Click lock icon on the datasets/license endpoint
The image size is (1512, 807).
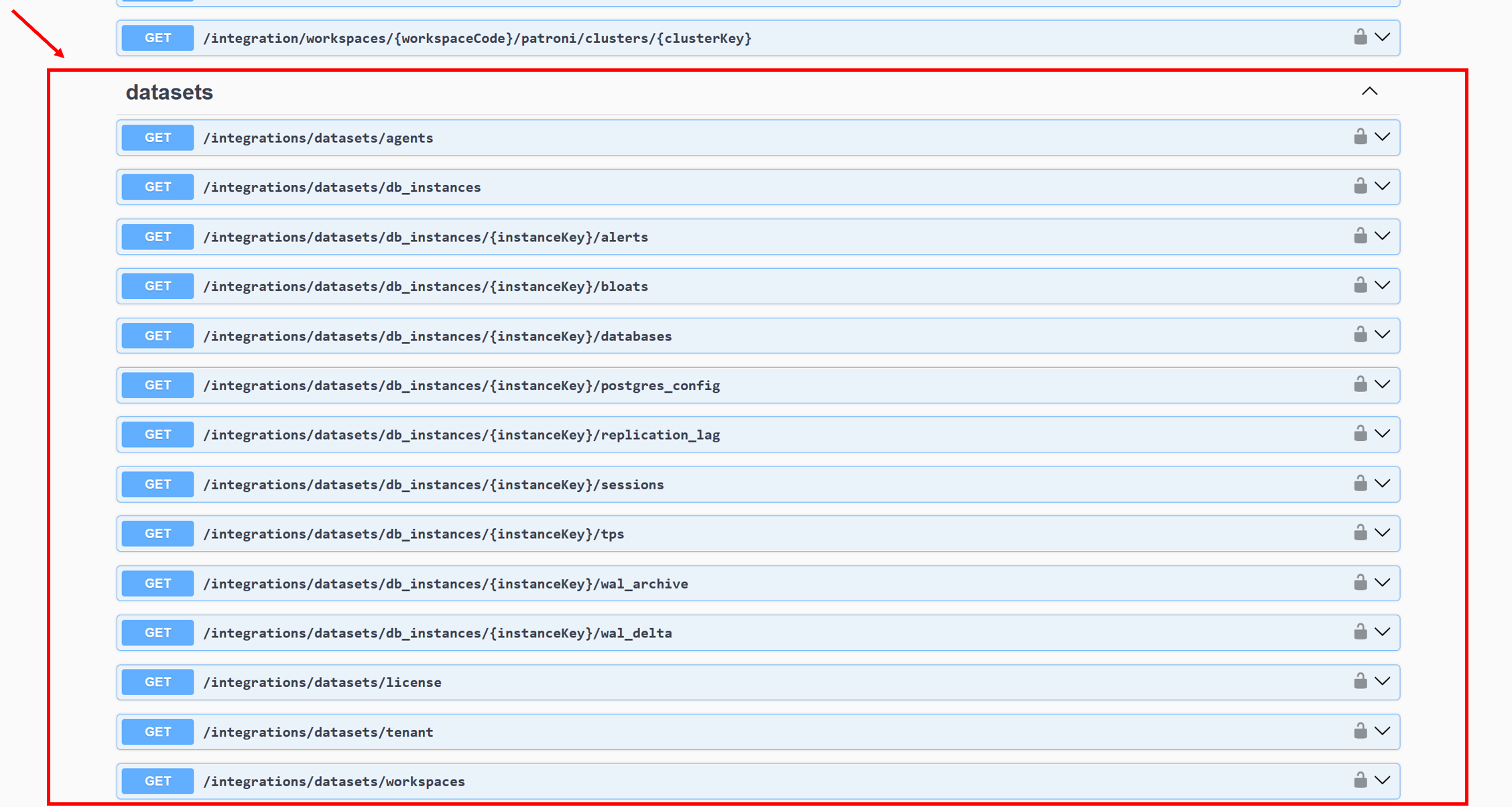click(x=1360, y=682)
